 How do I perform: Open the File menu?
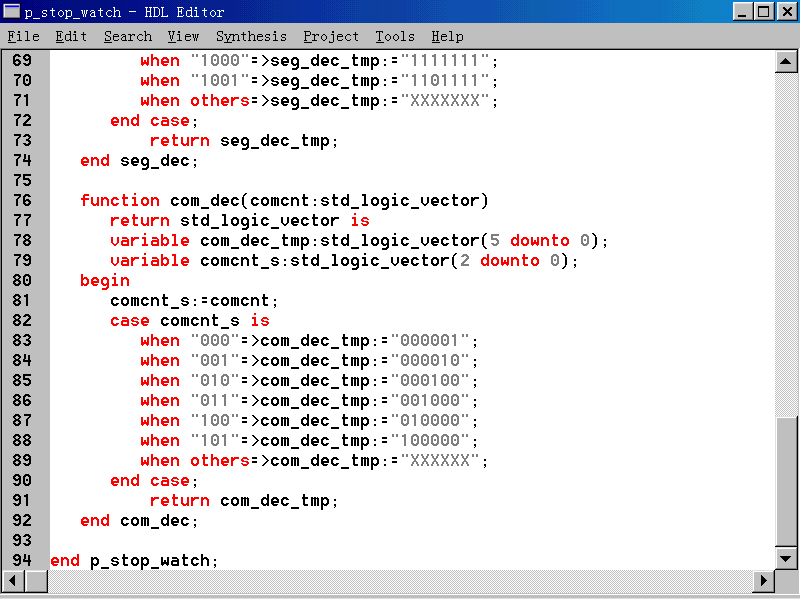click(23, 37)
